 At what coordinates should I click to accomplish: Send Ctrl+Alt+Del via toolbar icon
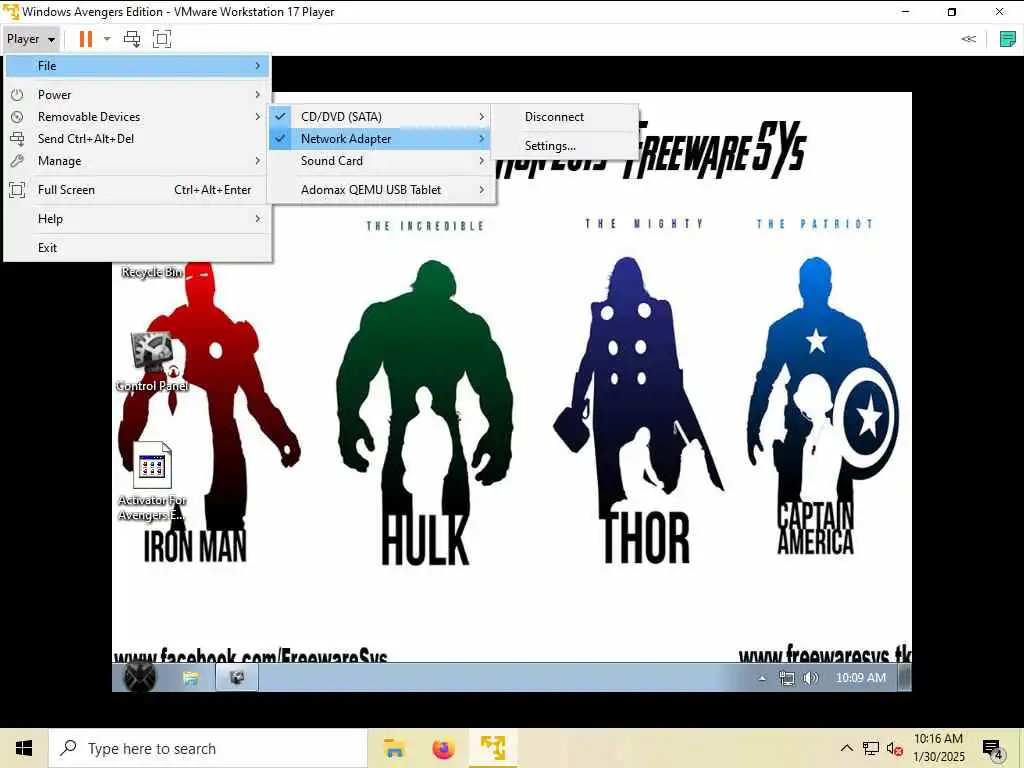pos(132,39)
